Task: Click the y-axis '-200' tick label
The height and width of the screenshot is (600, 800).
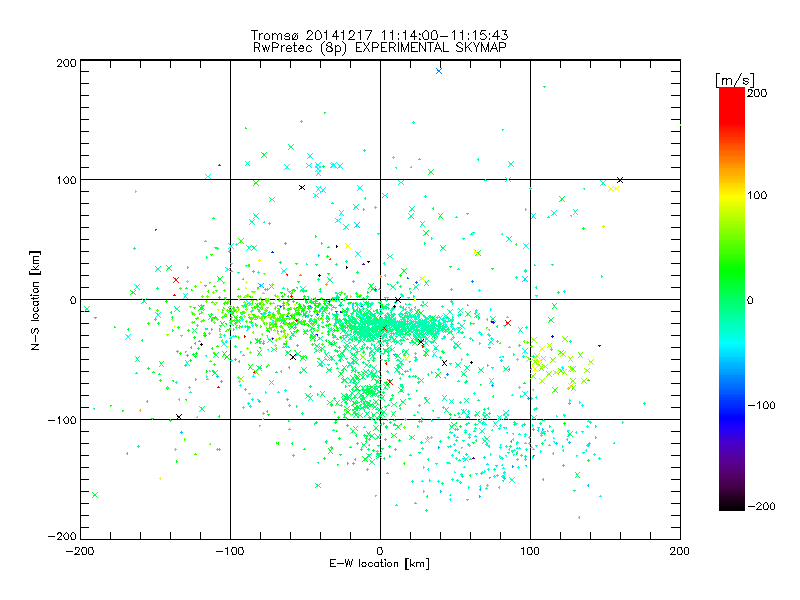Action: point(63,536)
